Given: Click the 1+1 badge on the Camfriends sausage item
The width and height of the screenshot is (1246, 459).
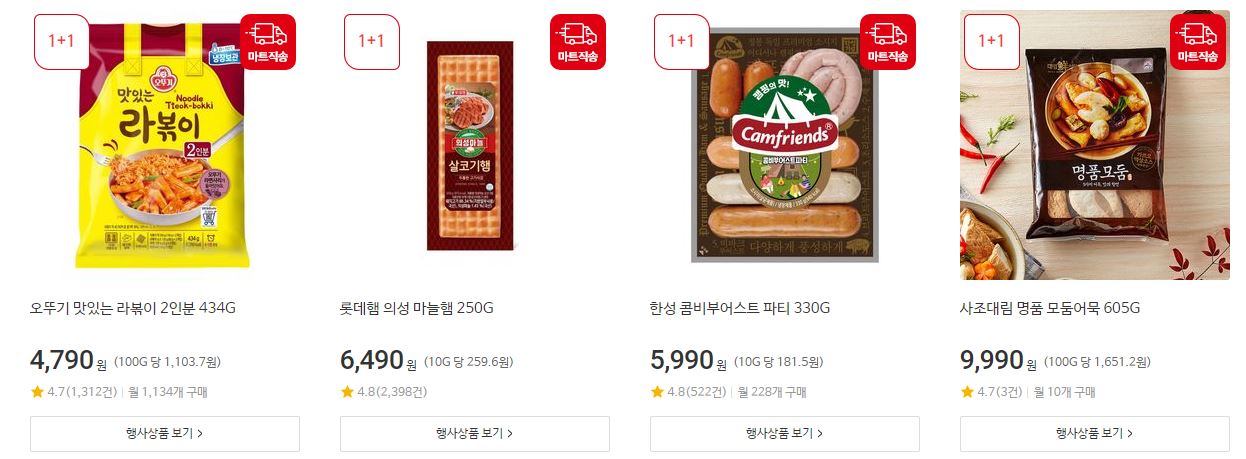Looking at the screenshot, I should tap(681, 41).
